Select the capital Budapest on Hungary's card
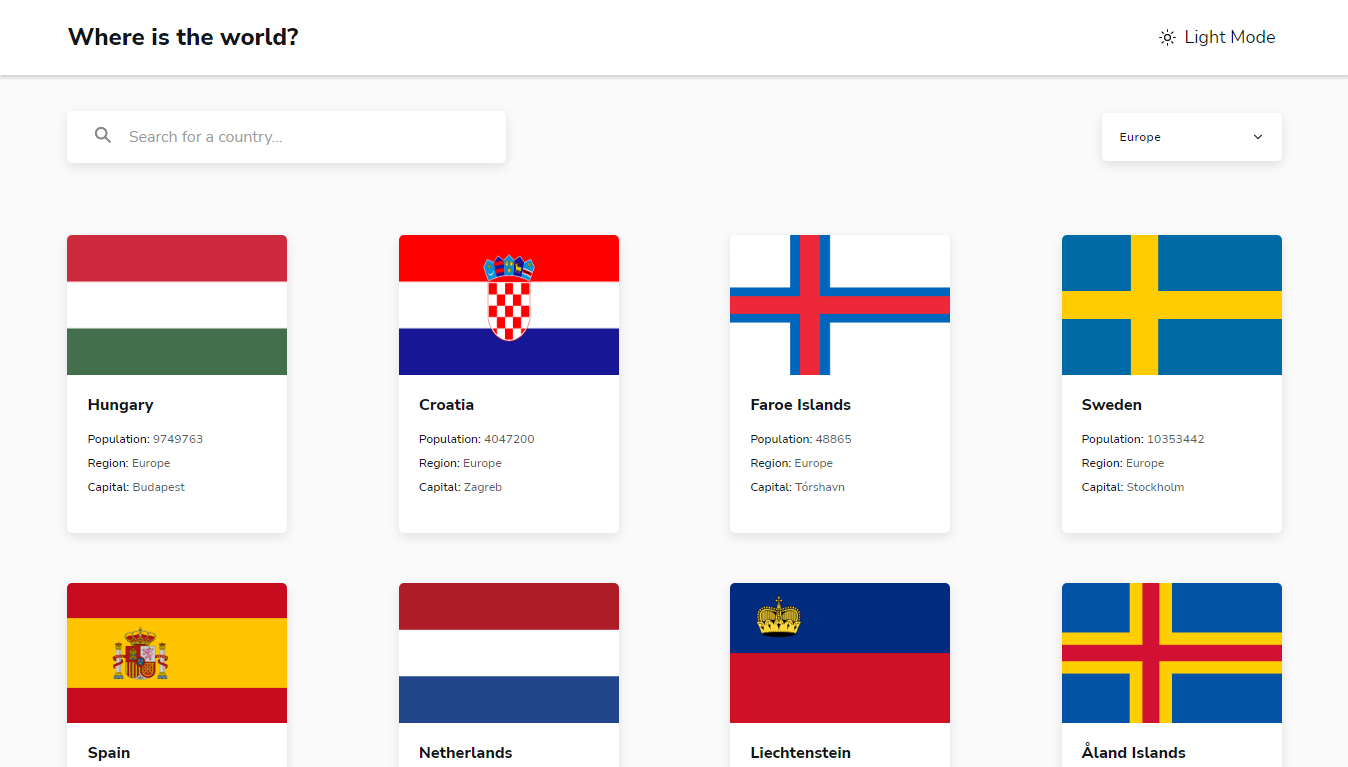Image resolution: width=1348 pixels, height=767 pixels. [157, 487]
